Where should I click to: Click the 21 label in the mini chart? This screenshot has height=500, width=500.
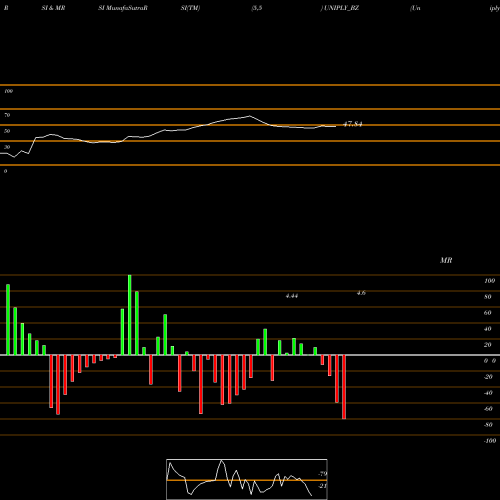[x=323, y=486]
